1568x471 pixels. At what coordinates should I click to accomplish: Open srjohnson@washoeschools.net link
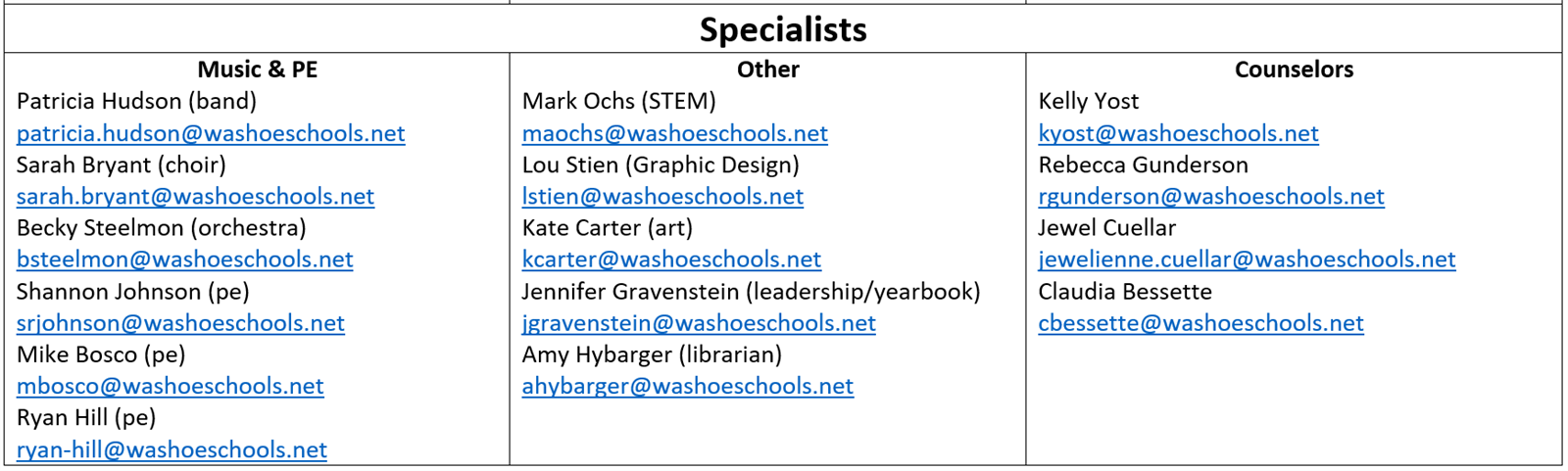(x=180, y=323)
